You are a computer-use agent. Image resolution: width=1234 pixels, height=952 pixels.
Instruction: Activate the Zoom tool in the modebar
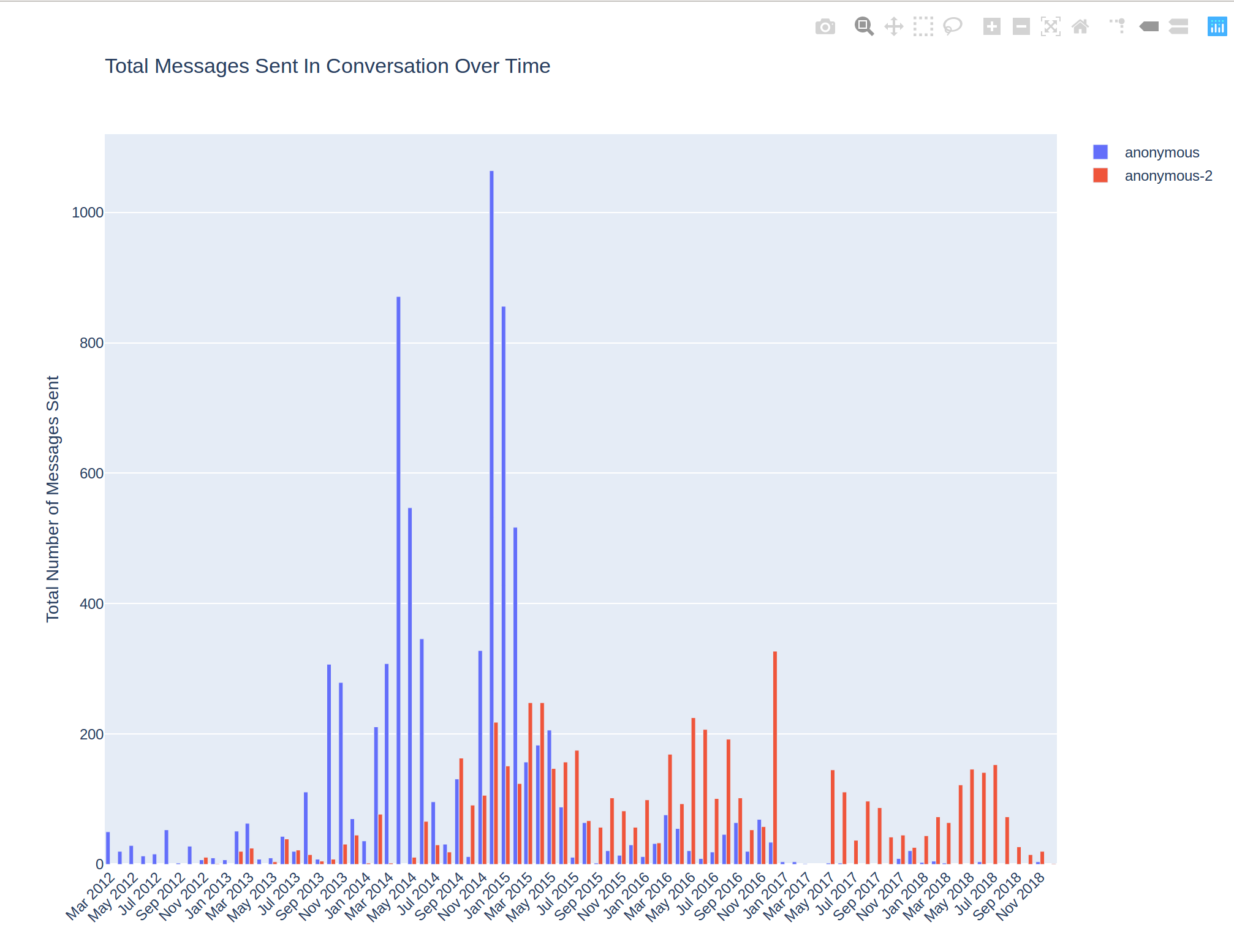pos(864,26)
